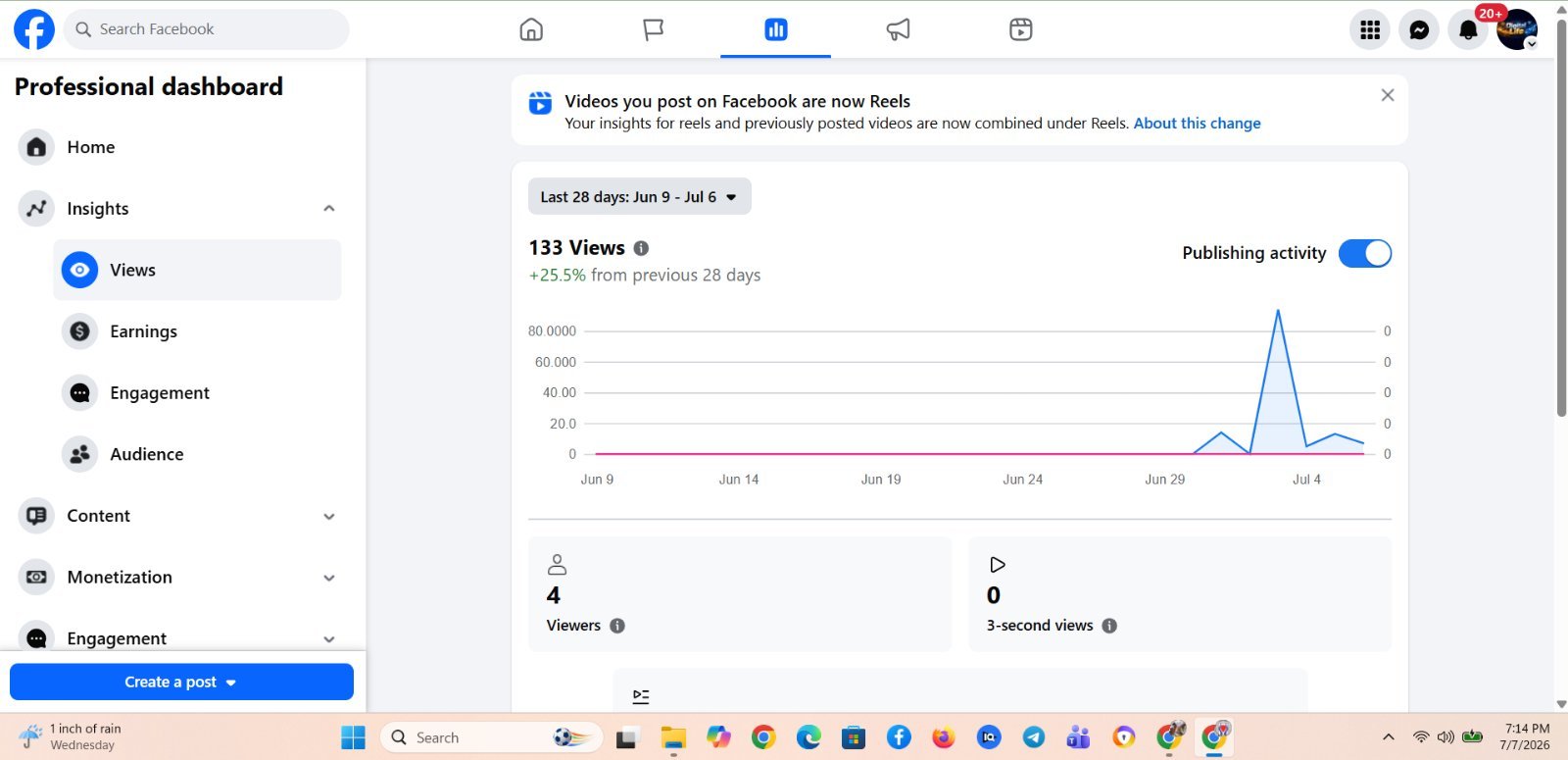
Task: Click the Monetization money icon
Action: 36,578
